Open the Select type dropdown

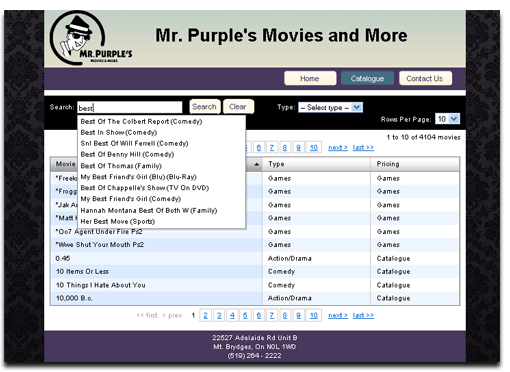[330, 108]
